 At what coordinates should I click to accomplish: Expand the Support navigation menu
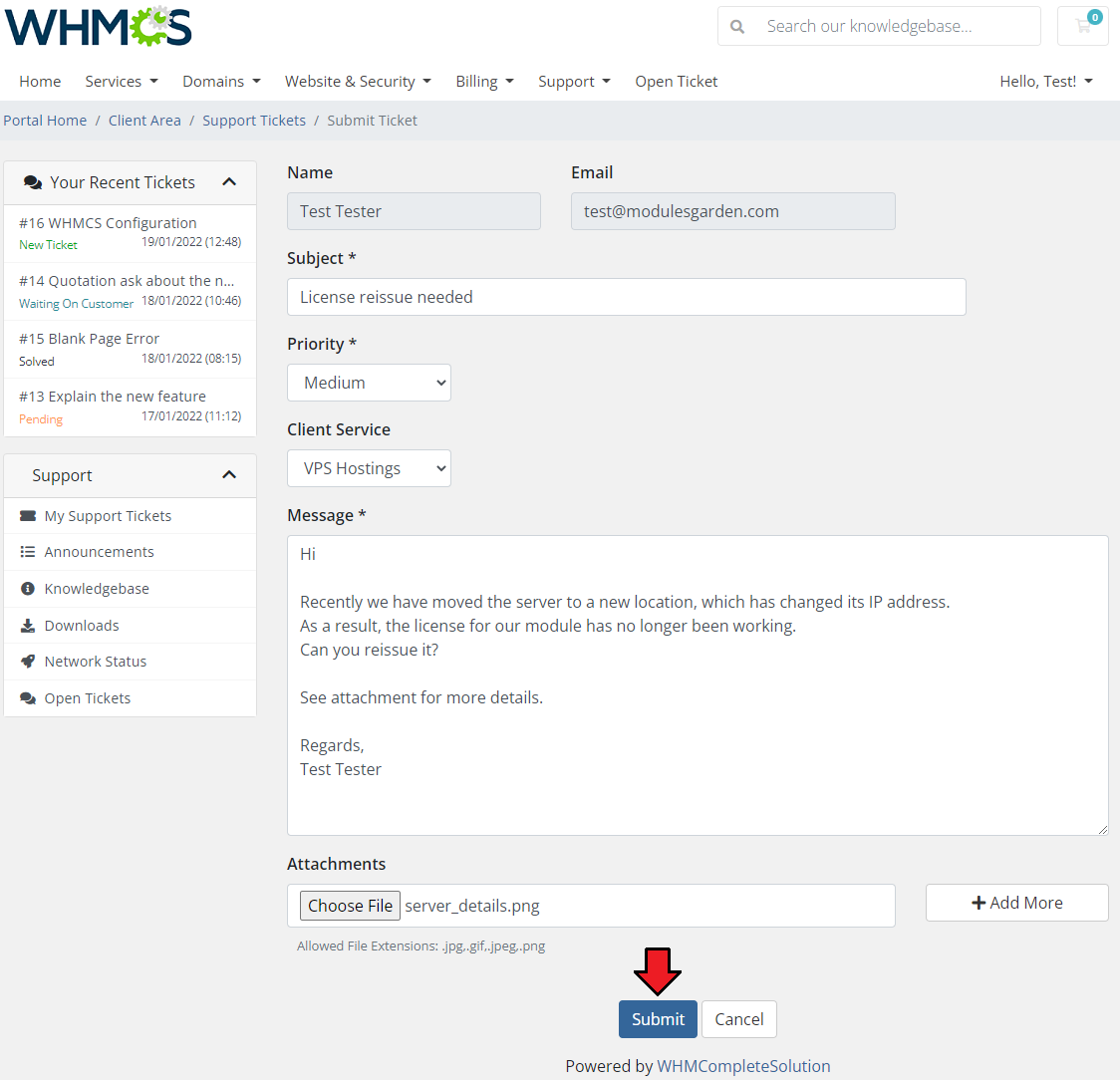tap(574, 82)
